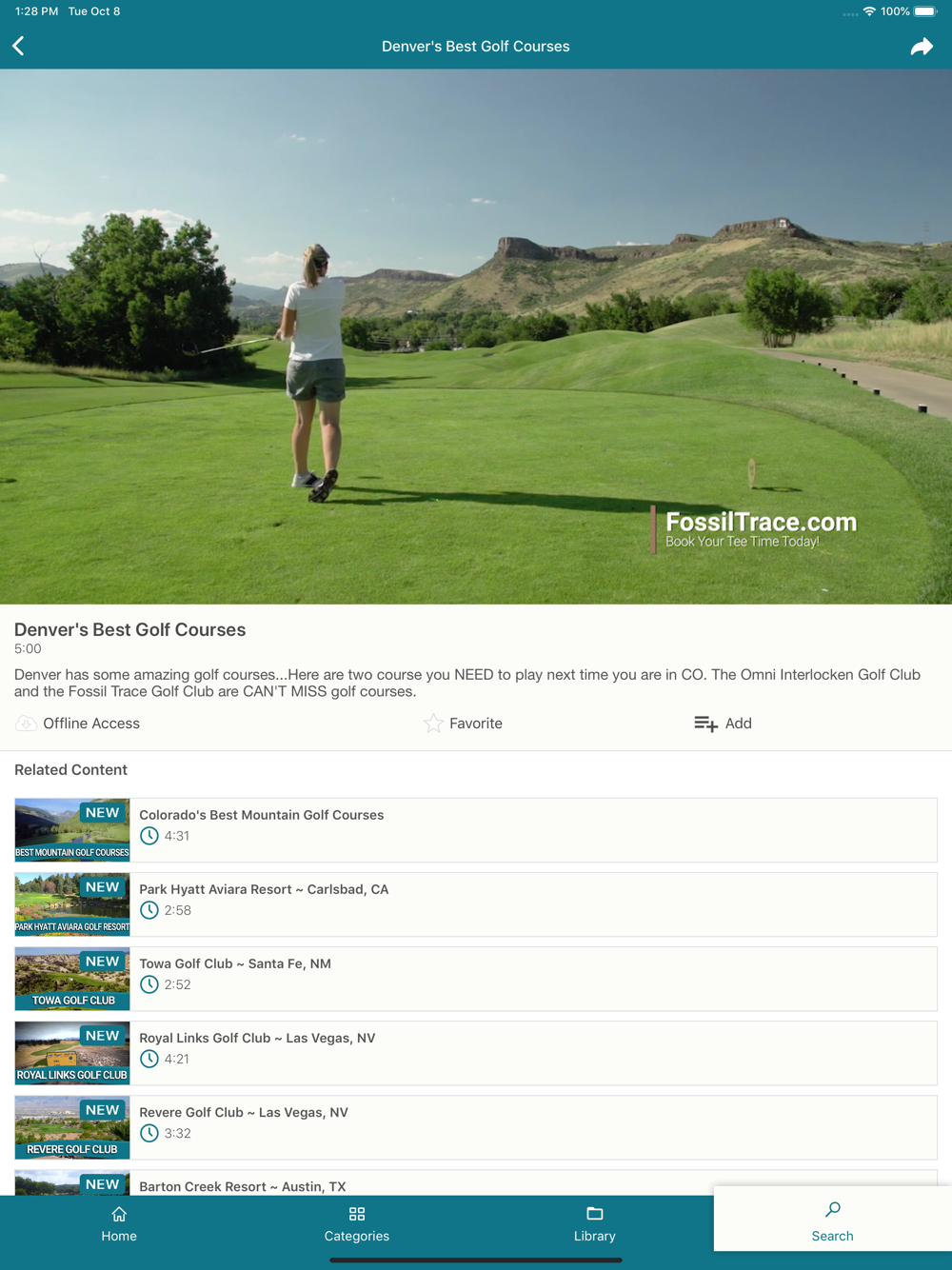Open Royal Links Golf Club thumbnail
The image size is (952, 1270).
tap(72, 1053)
